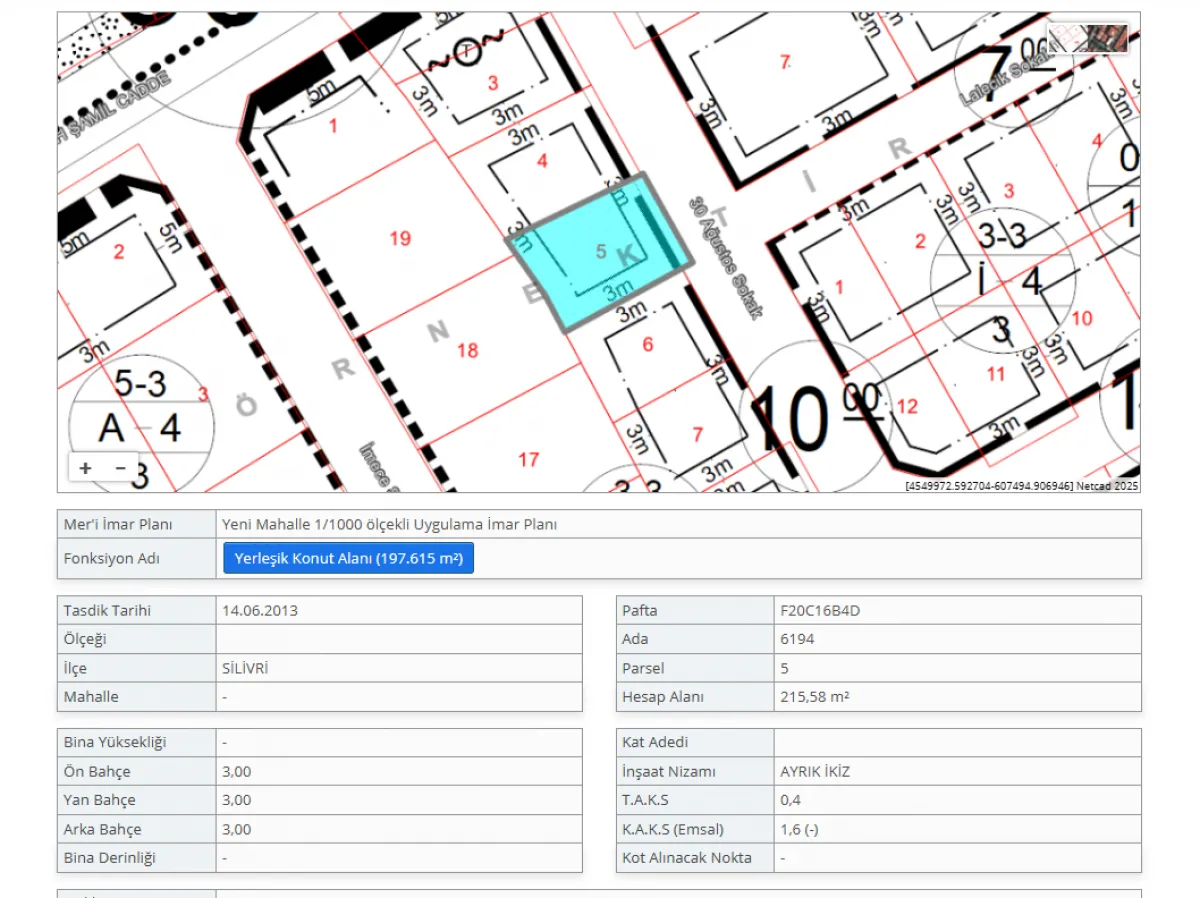
Task: Select the AYRIK İKİZ value
Action: coord(815,772)
